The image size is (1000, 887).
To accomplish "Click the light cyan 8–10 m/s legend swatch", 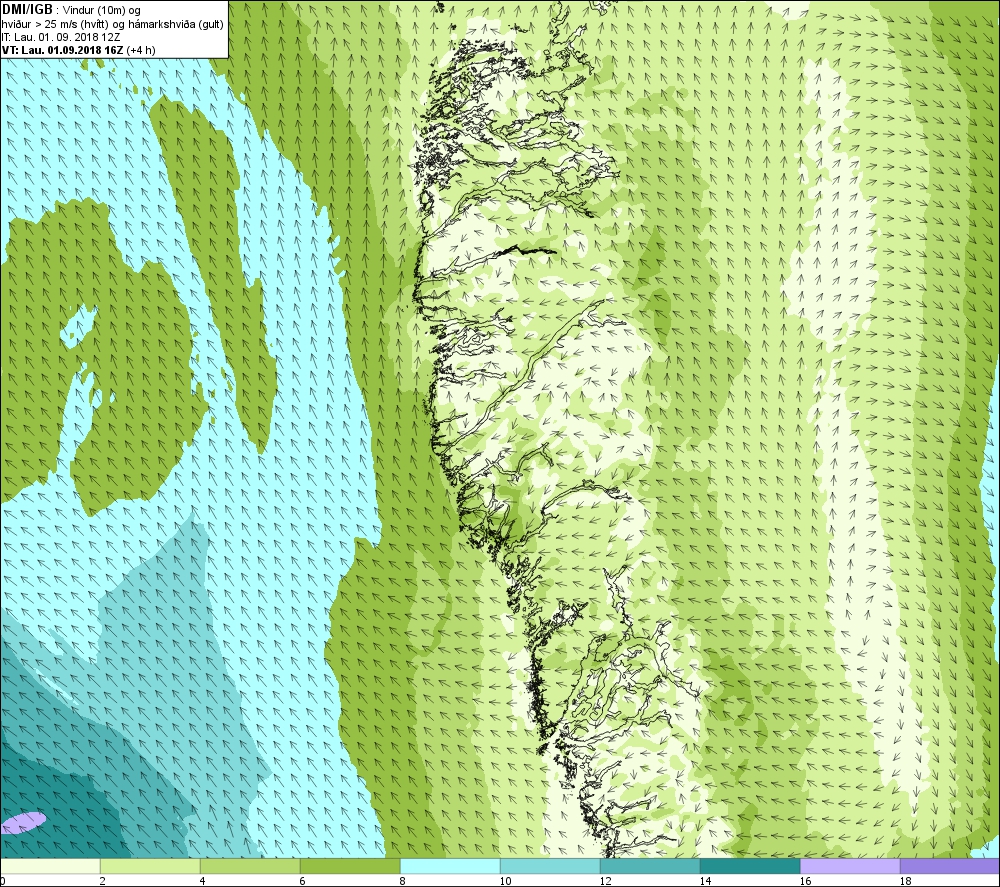I will [450, 866].
